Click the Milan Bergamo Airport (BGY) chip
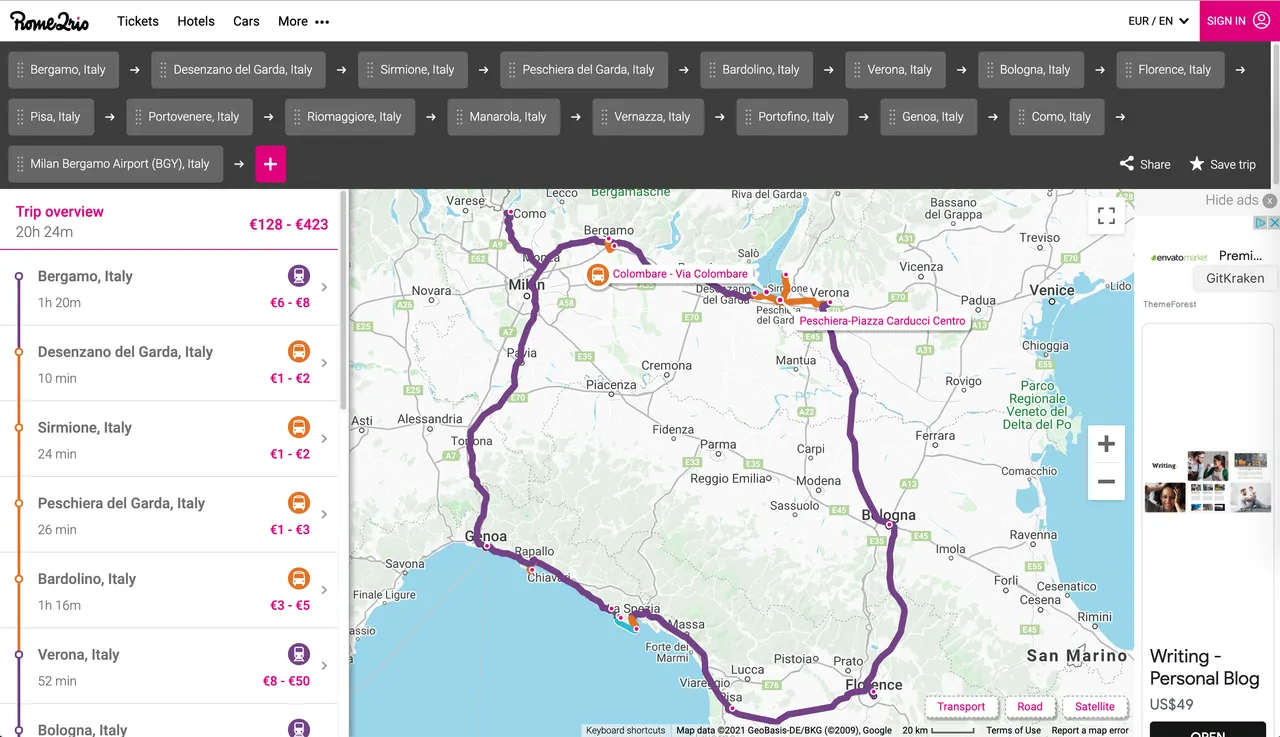This screenshot has width=1280, height=737. click(116, 164)
